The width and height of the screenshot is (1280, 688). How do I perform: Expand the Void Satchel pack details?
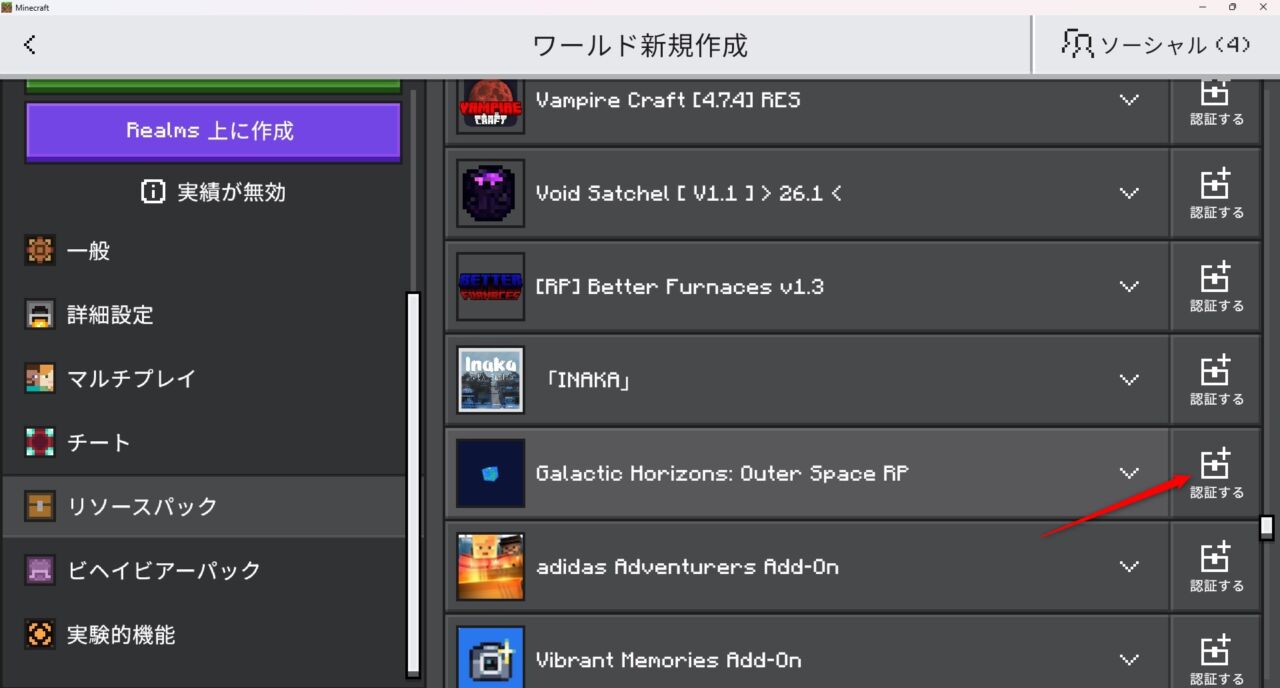tap(1129, 193)
